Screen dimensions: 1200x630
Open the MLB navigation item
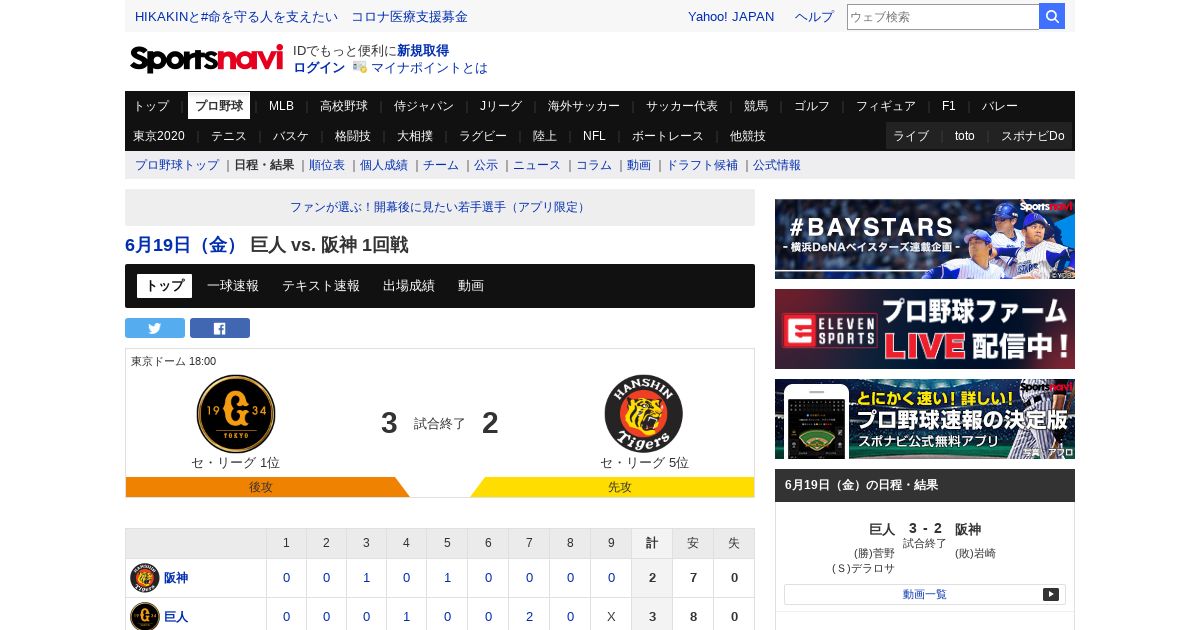[282, 106]
